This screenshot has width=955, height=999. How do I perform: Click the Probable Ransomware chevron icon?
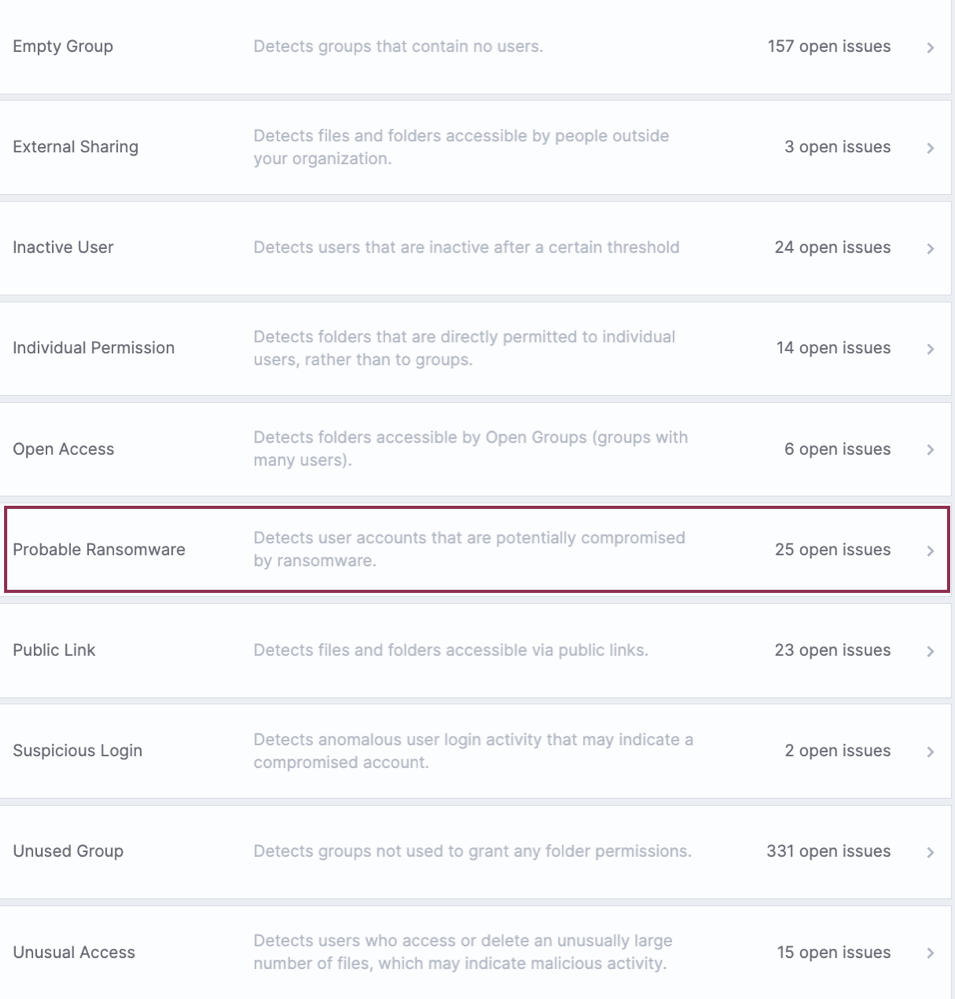[930, 549]
